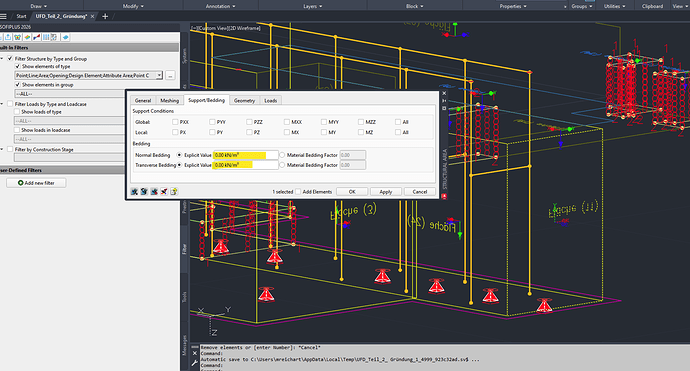Switch to General tab in dialog

coord(143,100)
